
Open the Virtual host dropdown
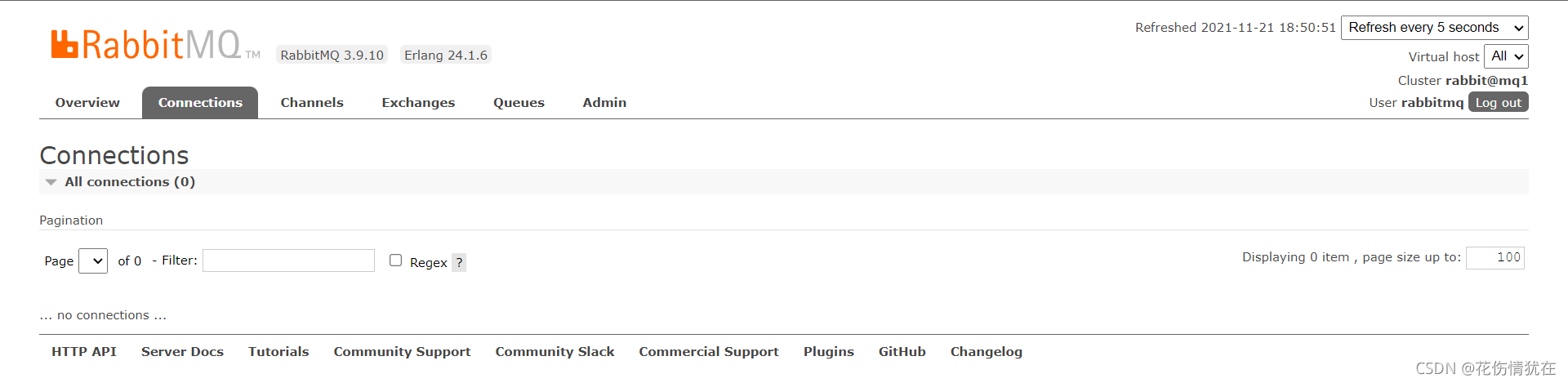1505,56
